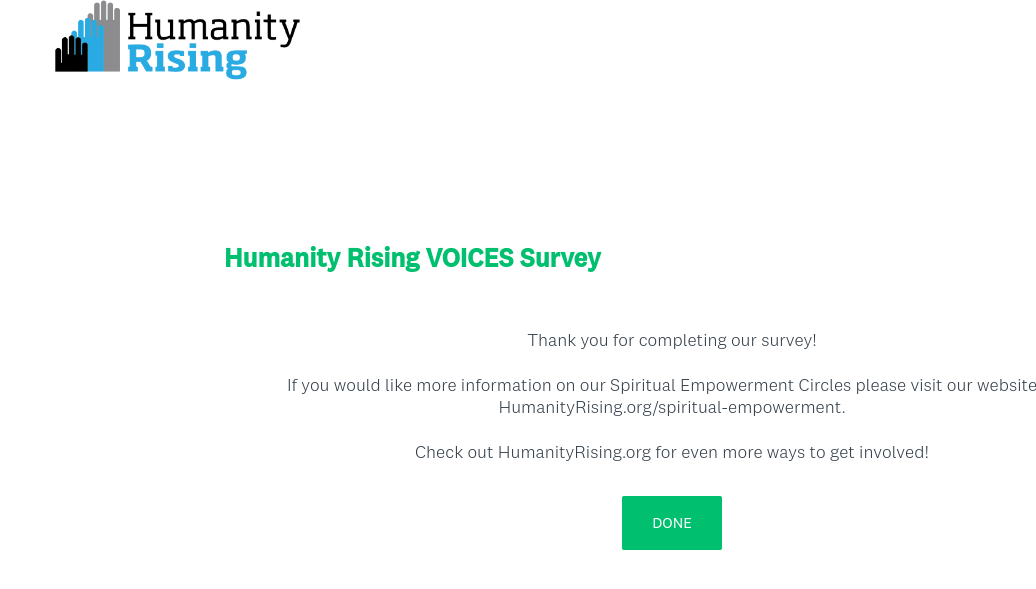Click the raised hands logo icon
Viewport: 1036px width, 589px height.
pos(88,40)
